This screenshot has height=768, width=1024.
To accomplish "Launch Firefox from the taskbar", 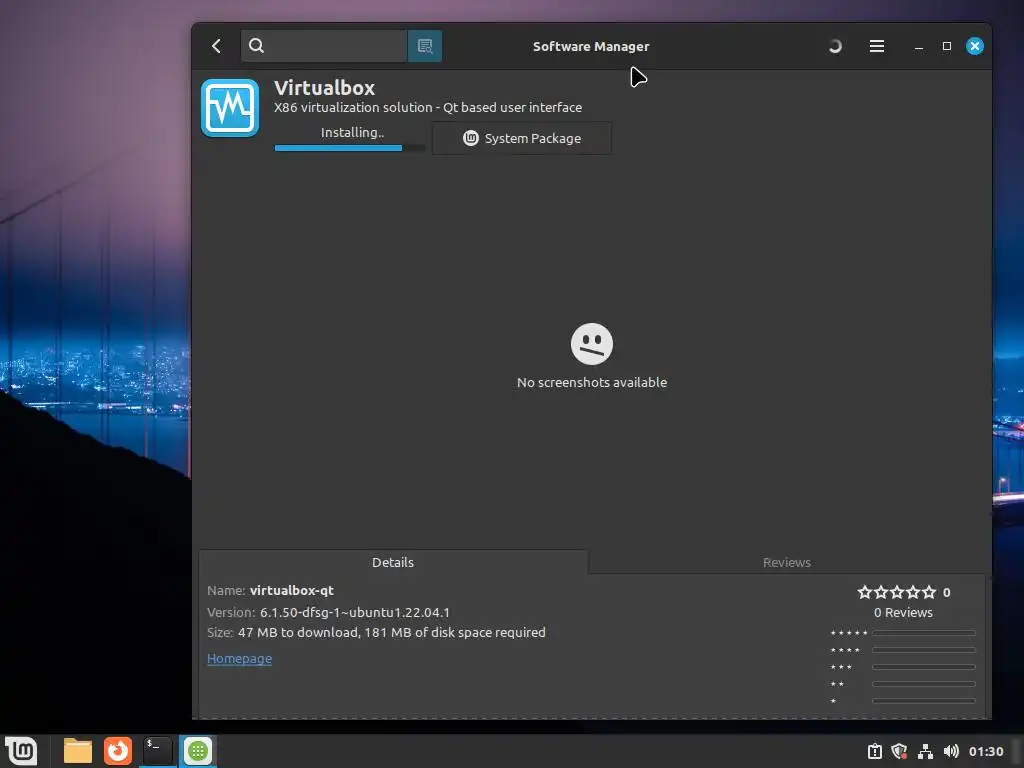I will pyautogui.click(x=118, y=751).
